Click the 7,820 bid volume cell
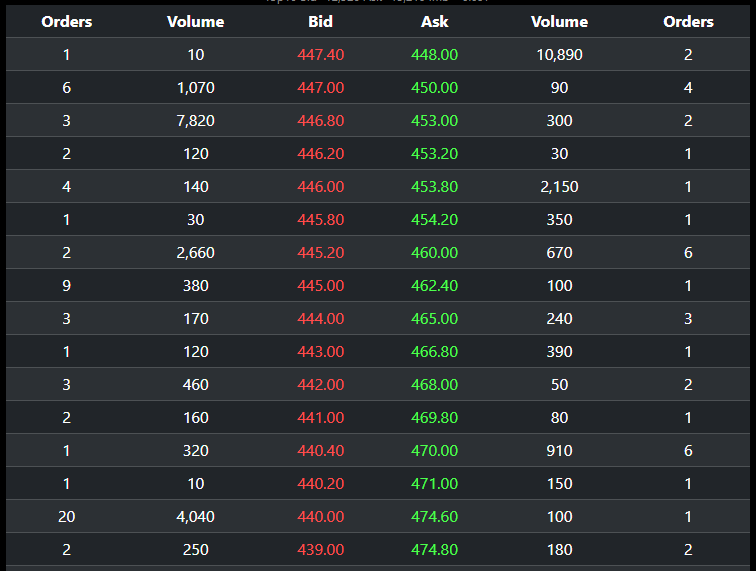Image resolution: width=756 pixels, height=571 pixels. (x=196, y=120)
